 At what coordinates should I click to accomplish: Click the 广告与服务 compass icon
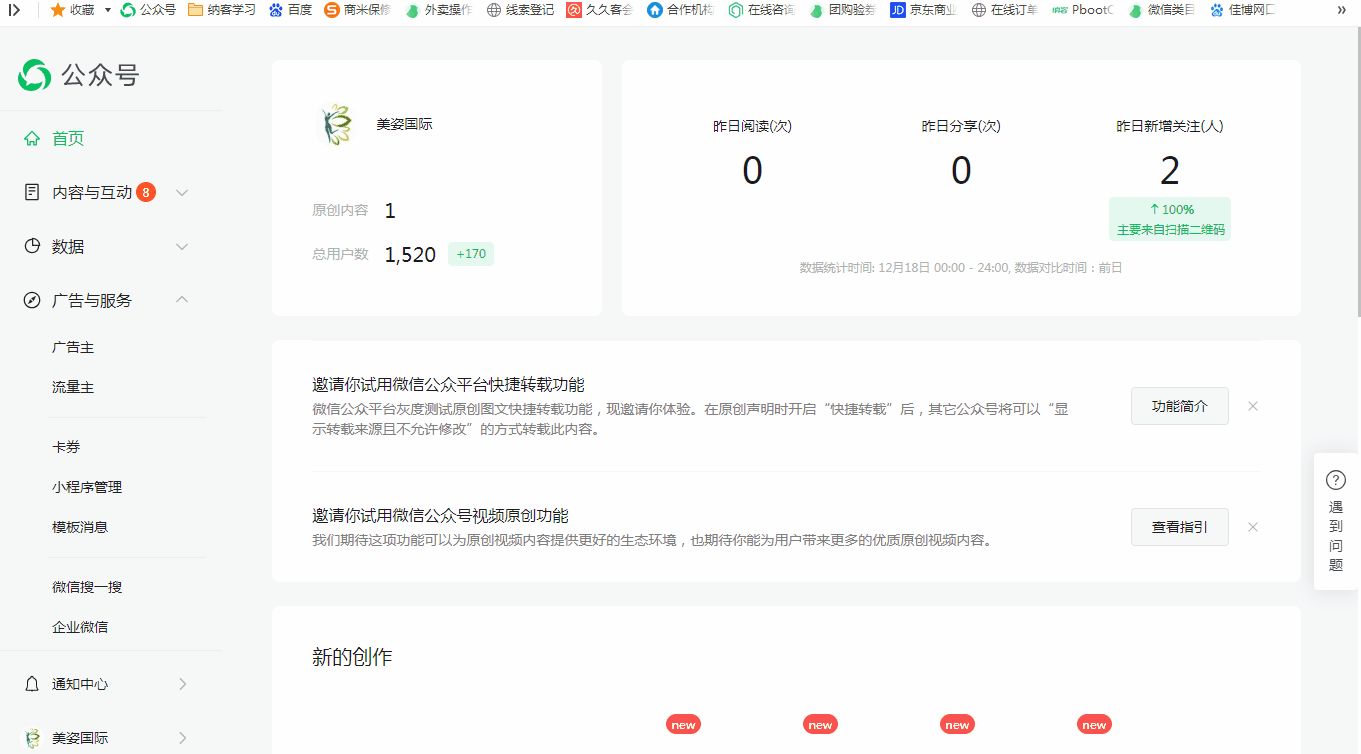tap(30, 299)
